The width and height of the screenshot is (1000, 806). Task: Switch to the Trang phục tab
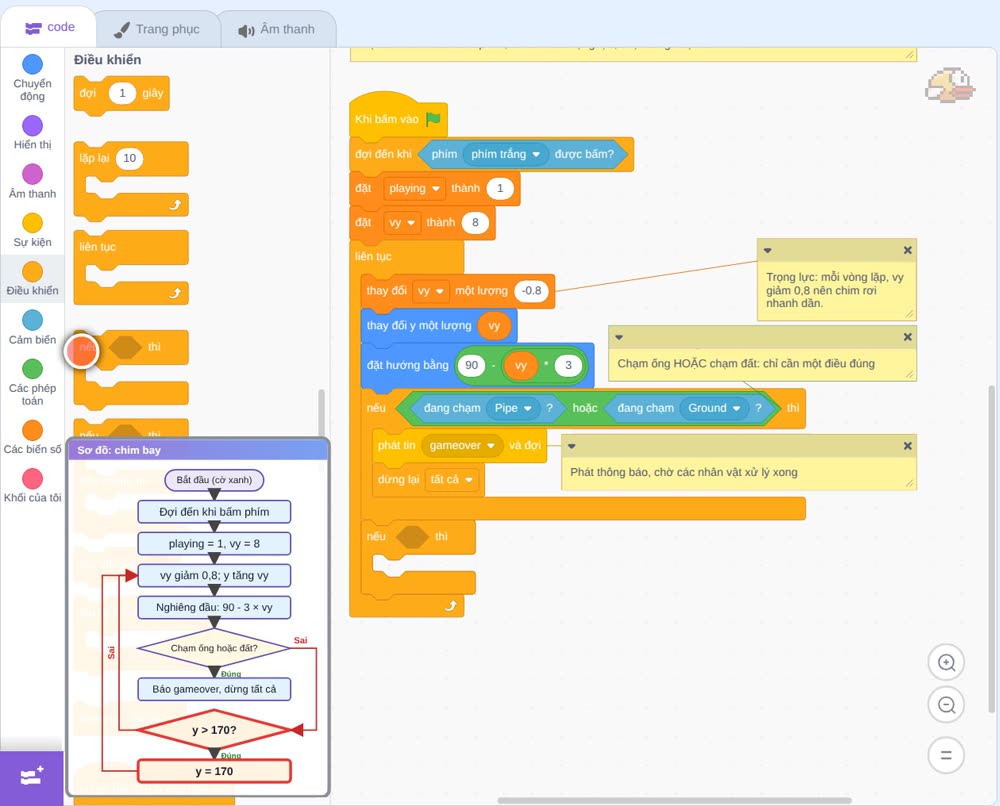(x=157, y=29)
